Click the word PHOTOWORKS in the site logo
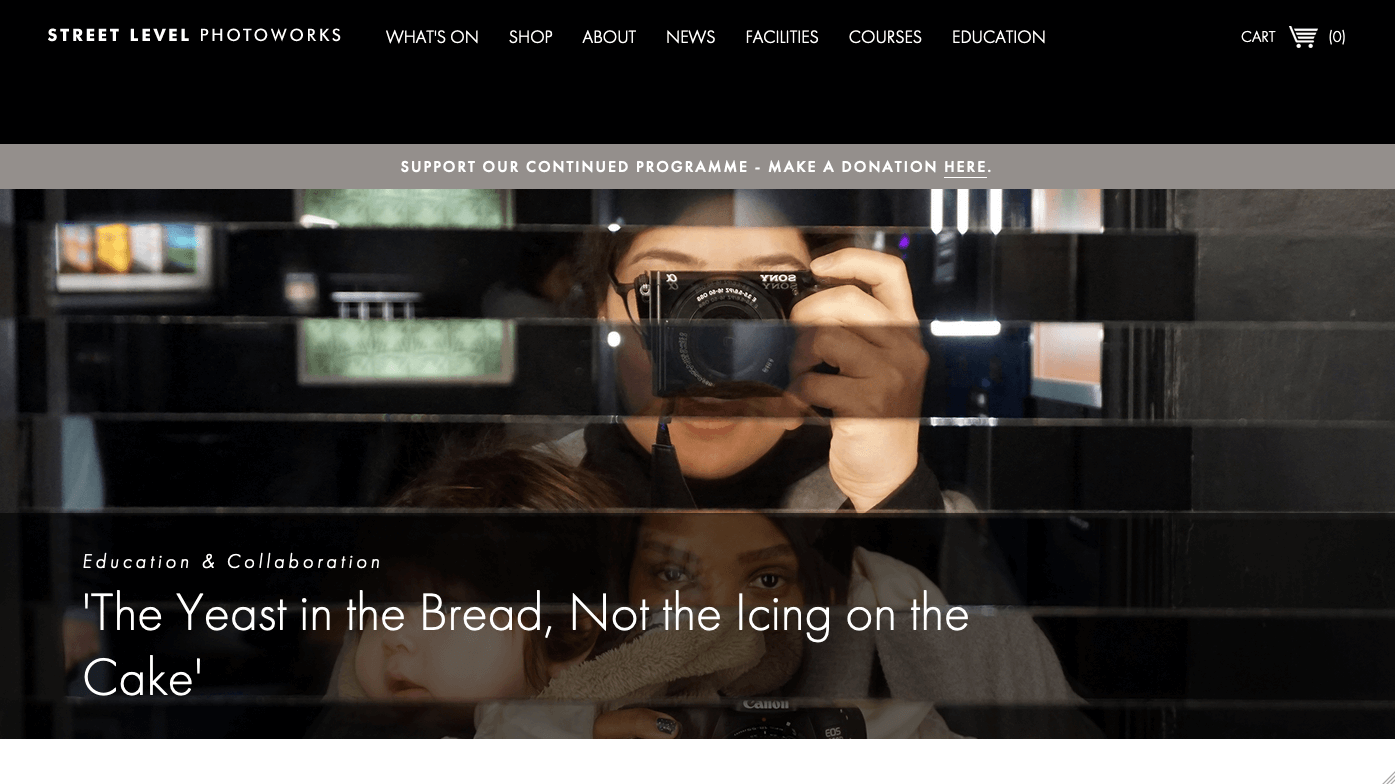The width and height of the screenshot is (1395, 784). coord(271,36)
